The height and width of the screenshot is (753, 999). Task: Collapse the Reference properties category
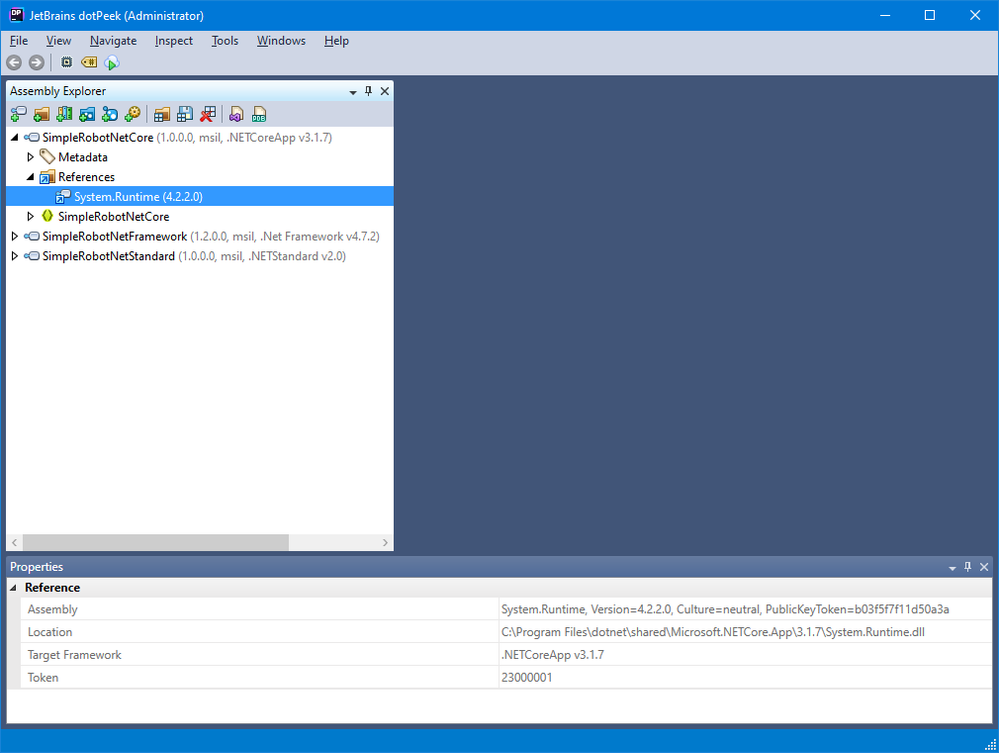click(13, 587)
